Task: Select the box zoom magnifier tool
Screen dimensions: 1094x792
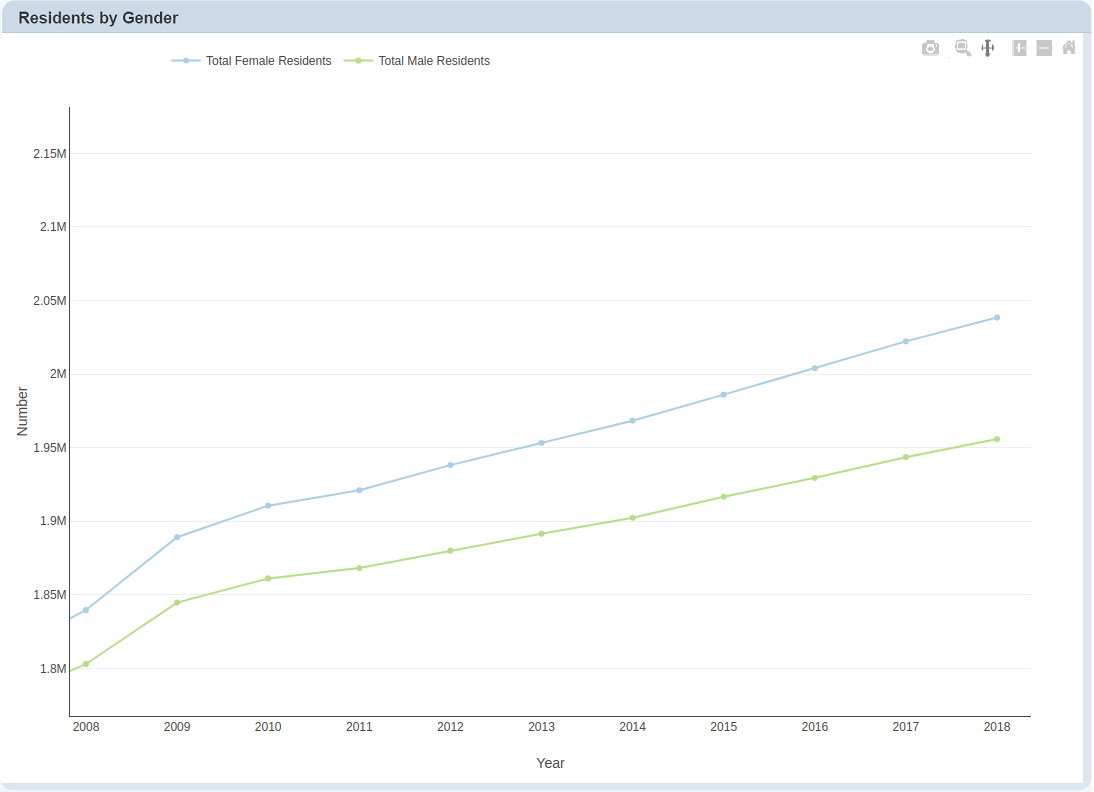Action: 962,48
